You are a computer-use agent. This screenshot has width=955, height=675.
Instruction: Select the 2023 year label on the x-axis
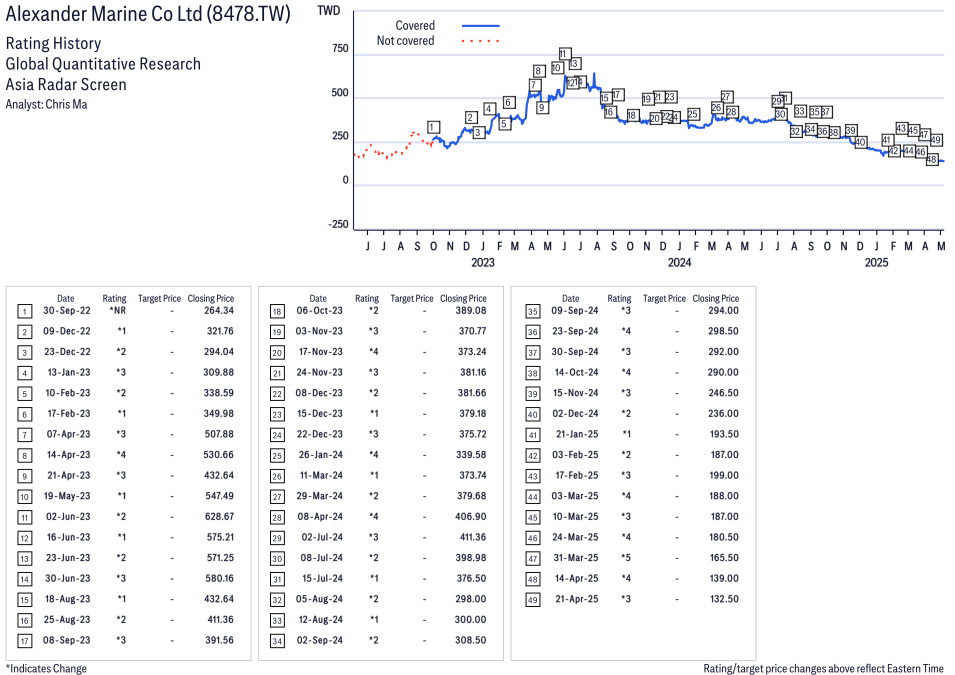[483, 263]
